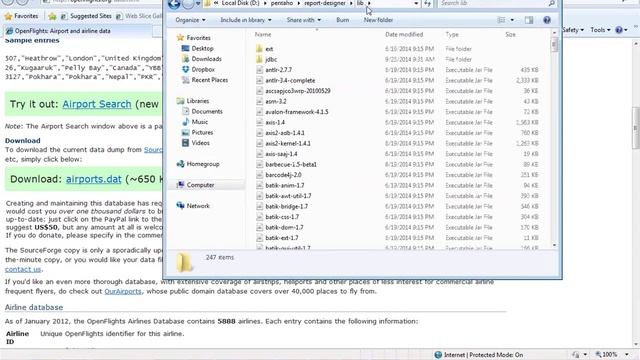Select axis-1.4 jar file
Screen dimensions: 640x360
(x=275, y=122)
